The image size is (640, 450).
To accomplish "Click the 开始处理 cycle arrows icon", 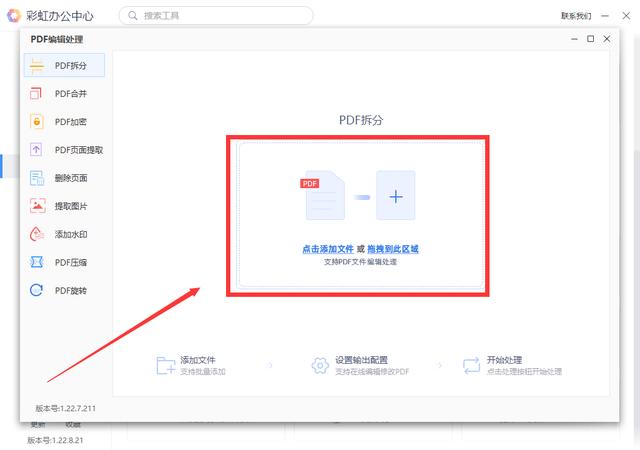I will pyautogui.click(x=471, y=365).
